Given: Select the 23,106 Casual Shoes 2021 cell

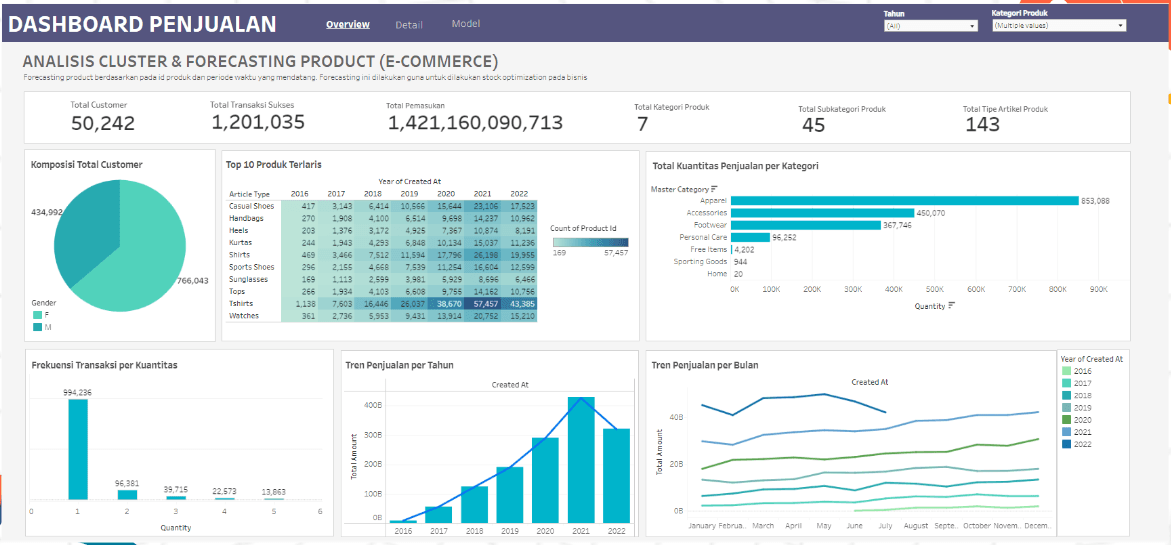Looking at the screenshot, I should (x=482, y=206).
